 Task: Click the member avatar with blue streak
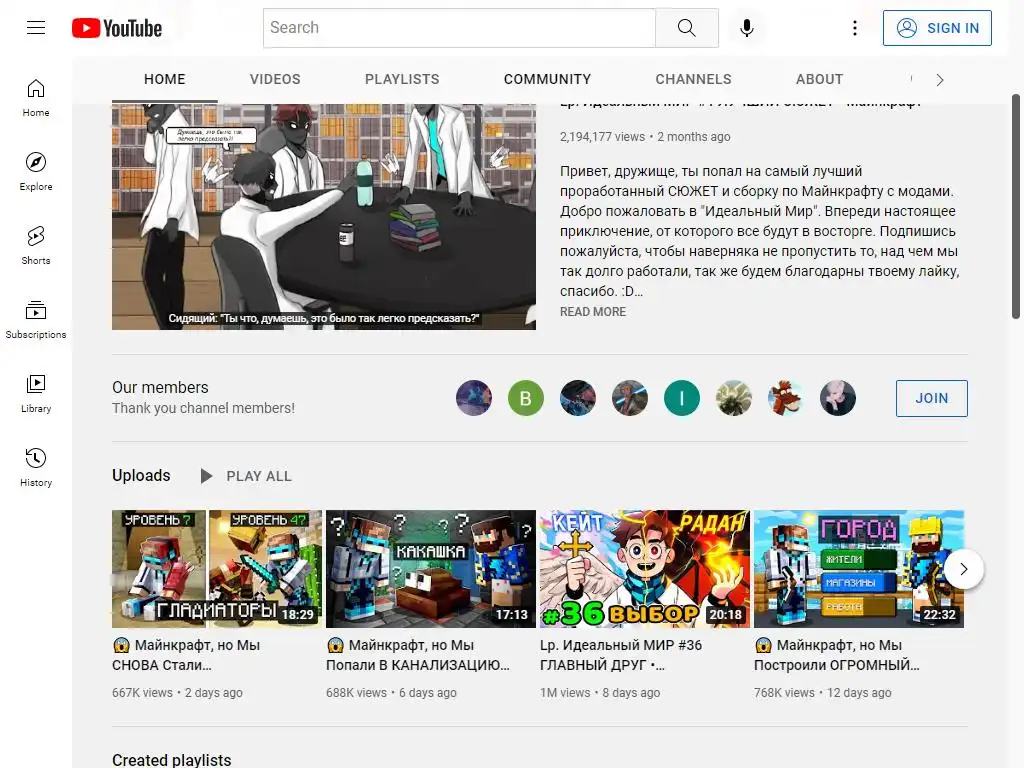630,398
